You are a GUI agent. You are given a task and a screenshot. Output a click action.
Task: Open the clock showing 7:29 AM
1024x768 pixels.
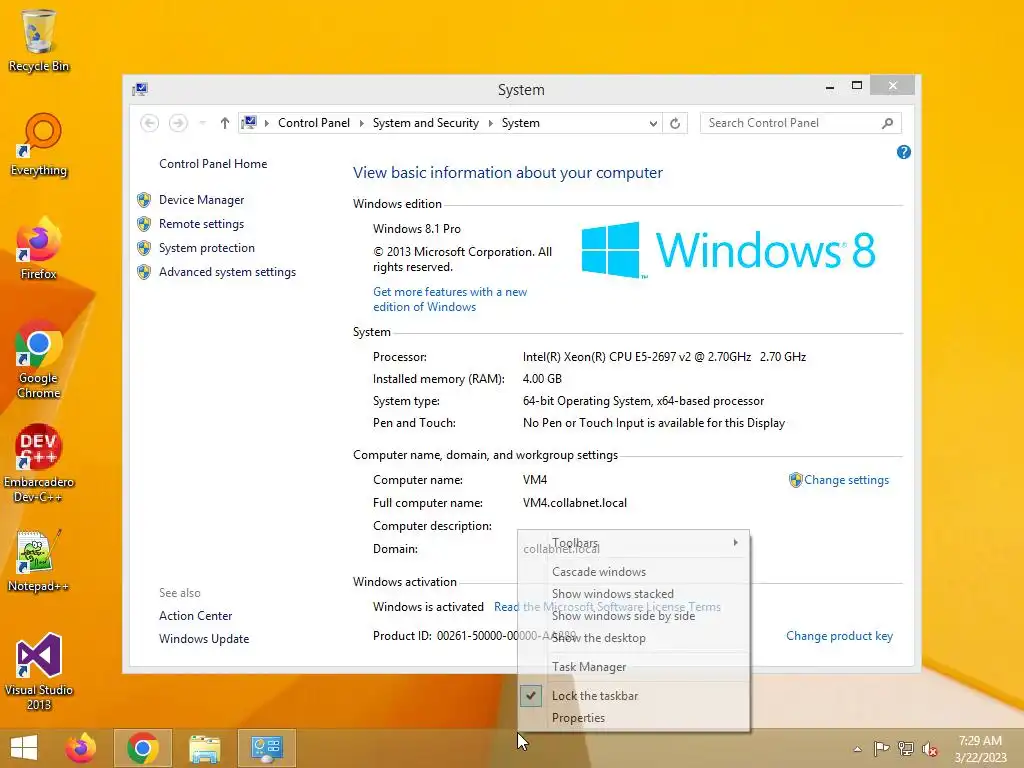pyautogui.click(x=980, y=749)
